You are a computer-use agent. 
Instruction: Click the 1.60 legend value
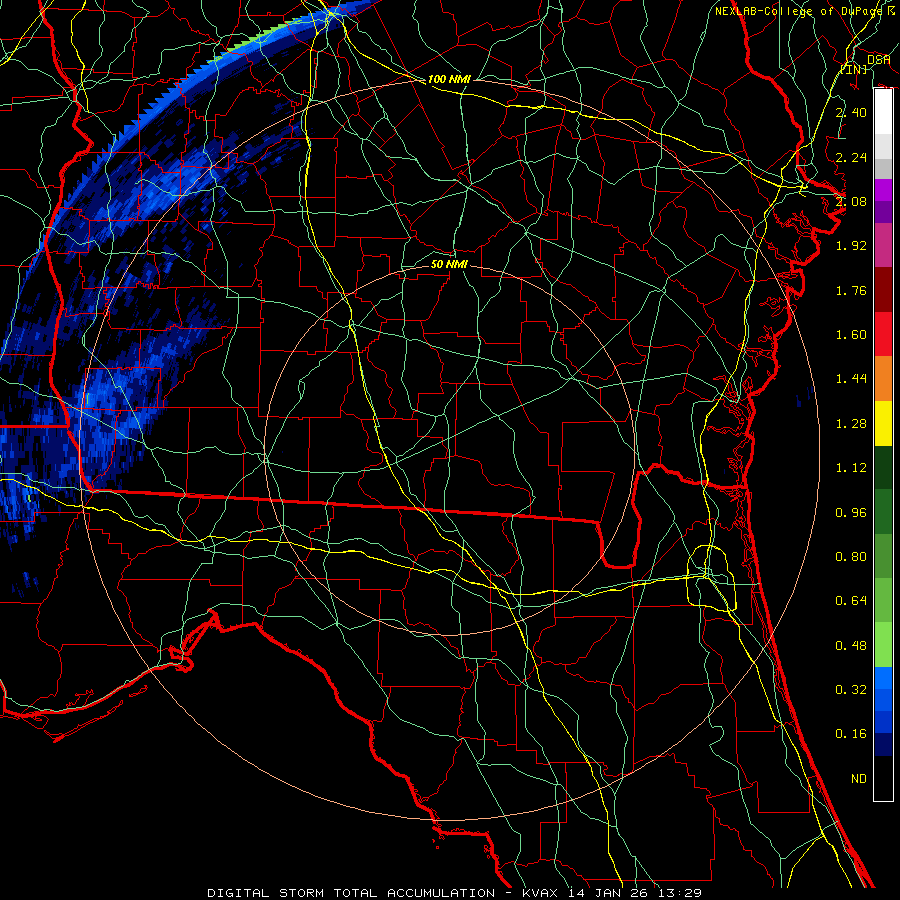pos(851,335)
